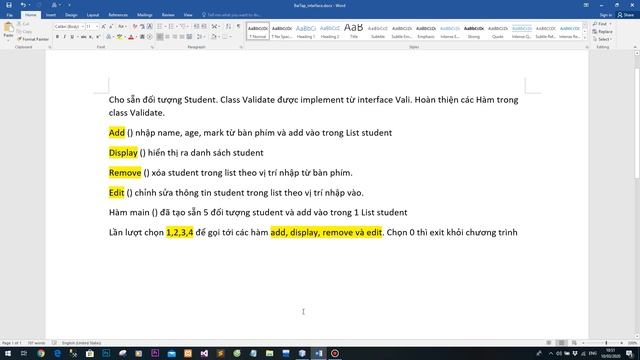
Task: Open Replace dialog
Action: (x=602, y=31)
